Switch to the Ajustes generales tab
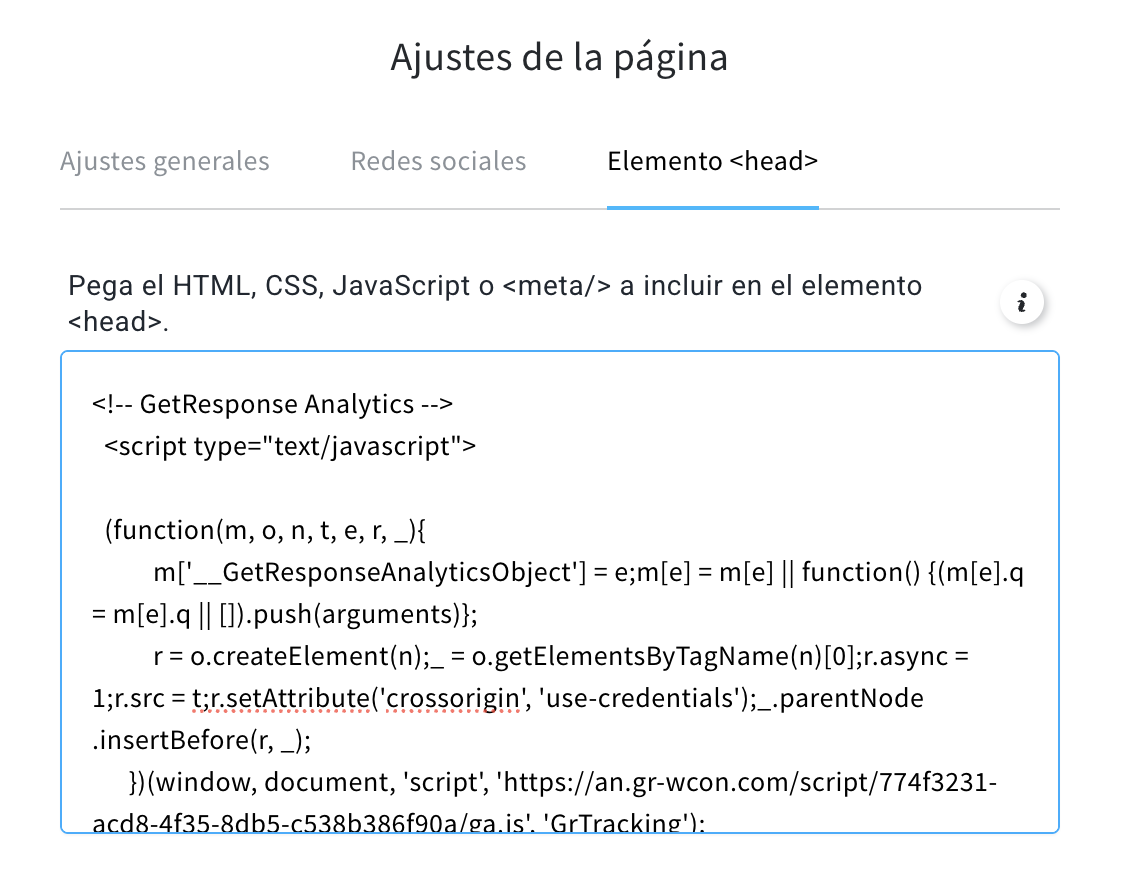 click(164, 161)
